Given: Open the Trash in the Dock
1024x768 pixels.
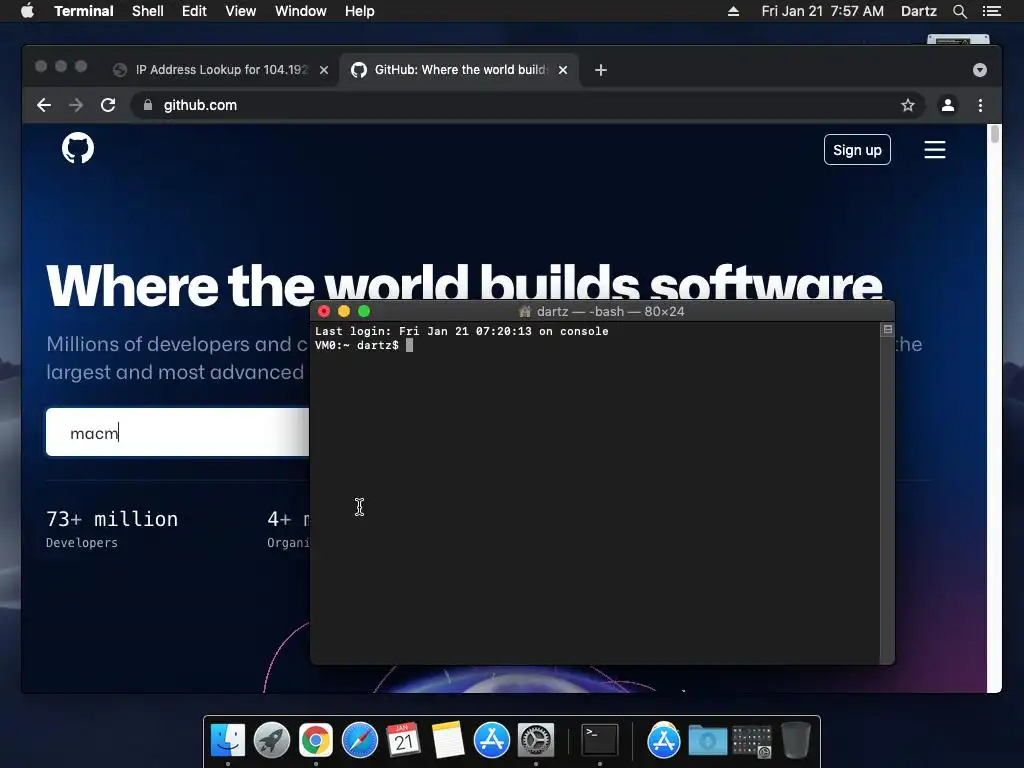Looking at the screenshot, I should [796, 741].
